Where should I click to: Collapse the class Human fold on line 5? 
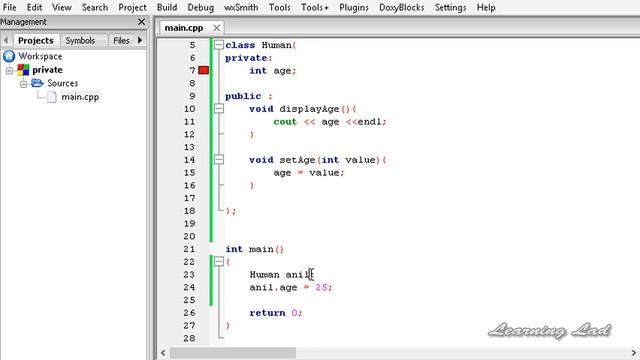coord(219,44)
